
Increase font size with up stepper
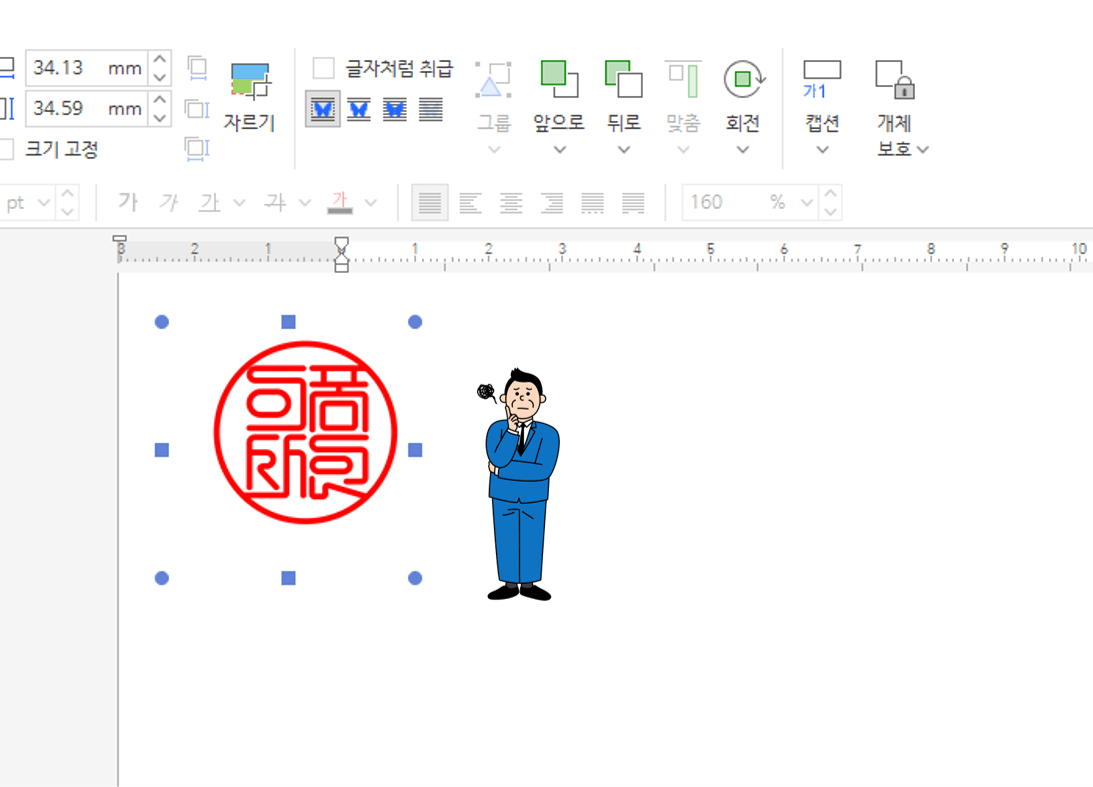[67, 194]
